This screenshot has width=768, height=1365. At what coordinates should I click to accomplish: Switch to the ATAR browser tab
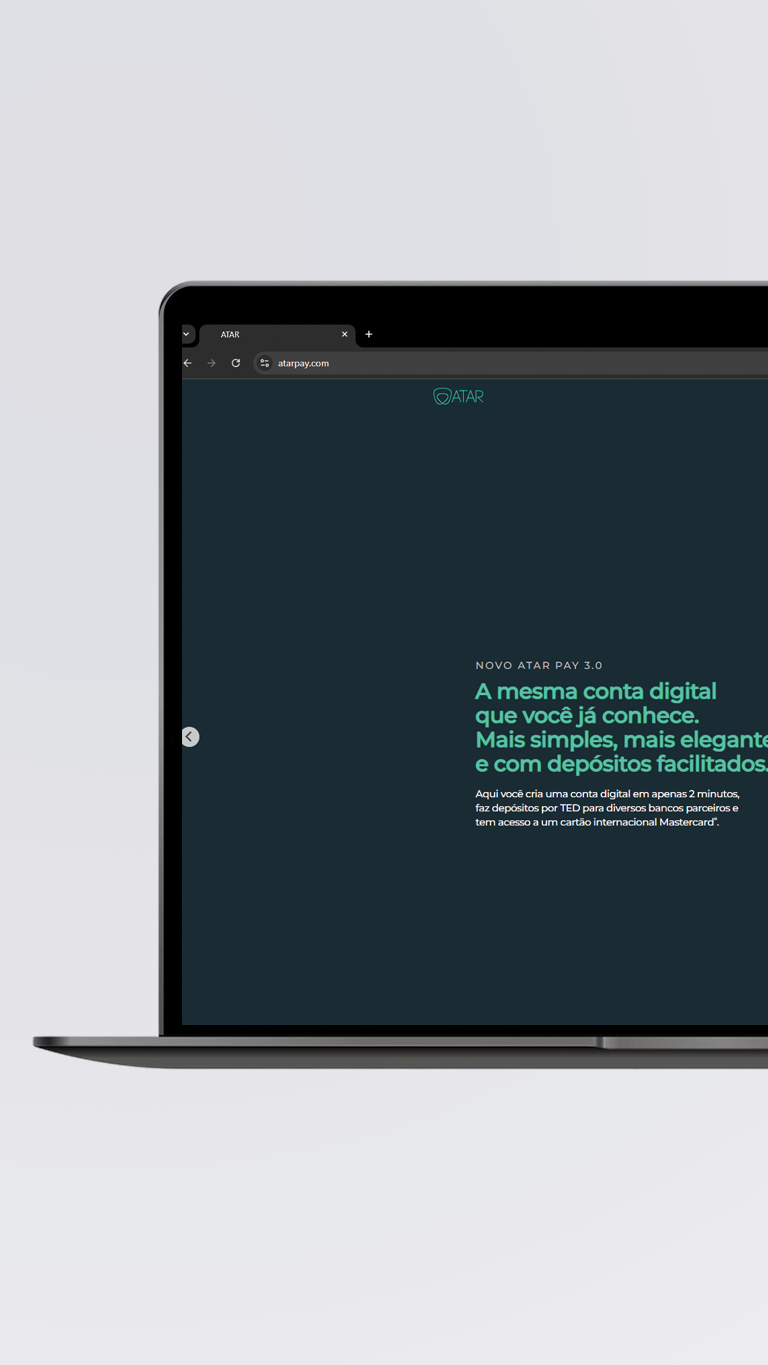click(x=260, y=335)
